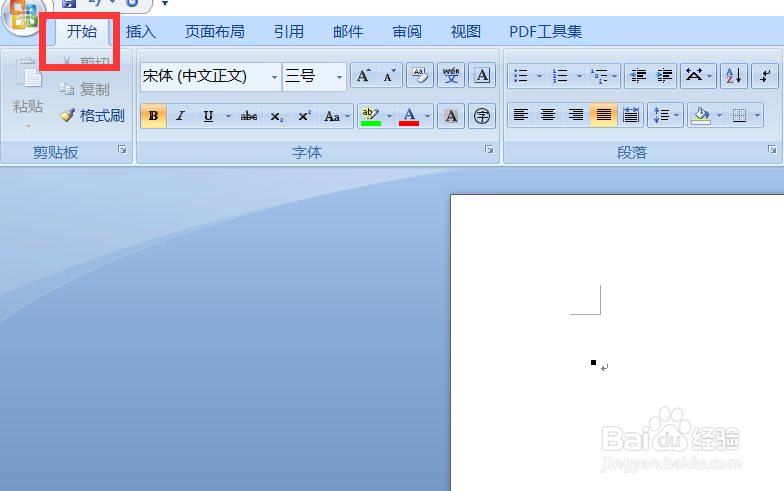Screen dimensions: 784x491
Task: Click the 粘贴 paste button
Action: [28, 86]
